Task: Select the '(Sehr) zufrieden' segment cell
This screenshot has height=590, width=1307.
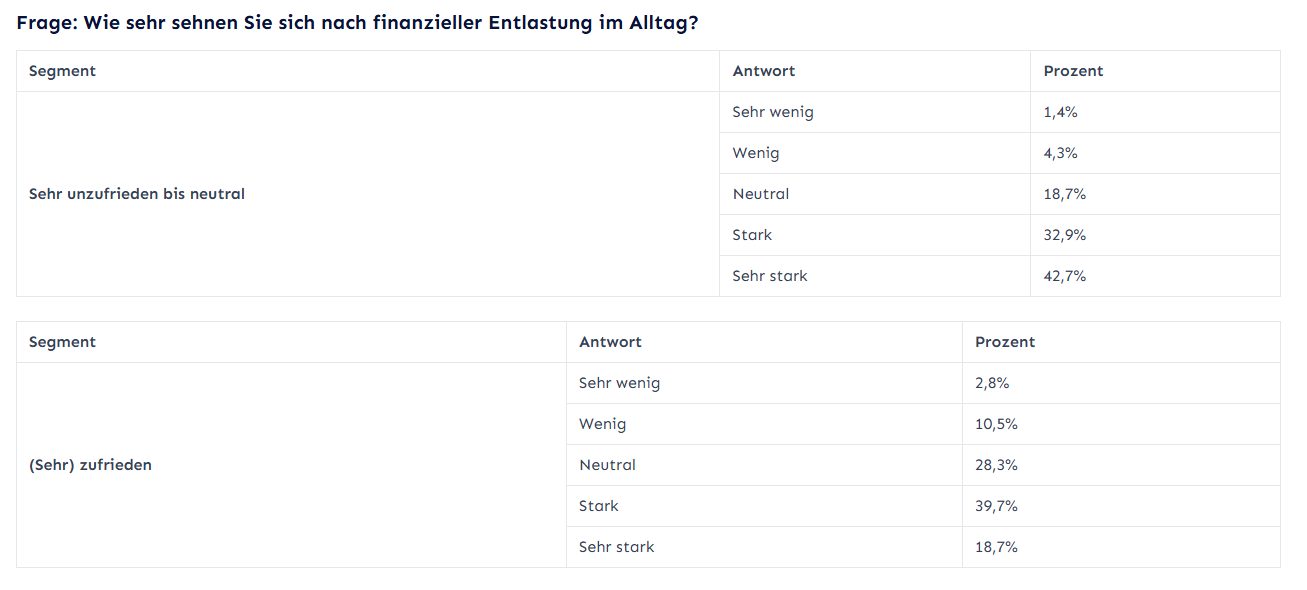Action: click(91, 465)
